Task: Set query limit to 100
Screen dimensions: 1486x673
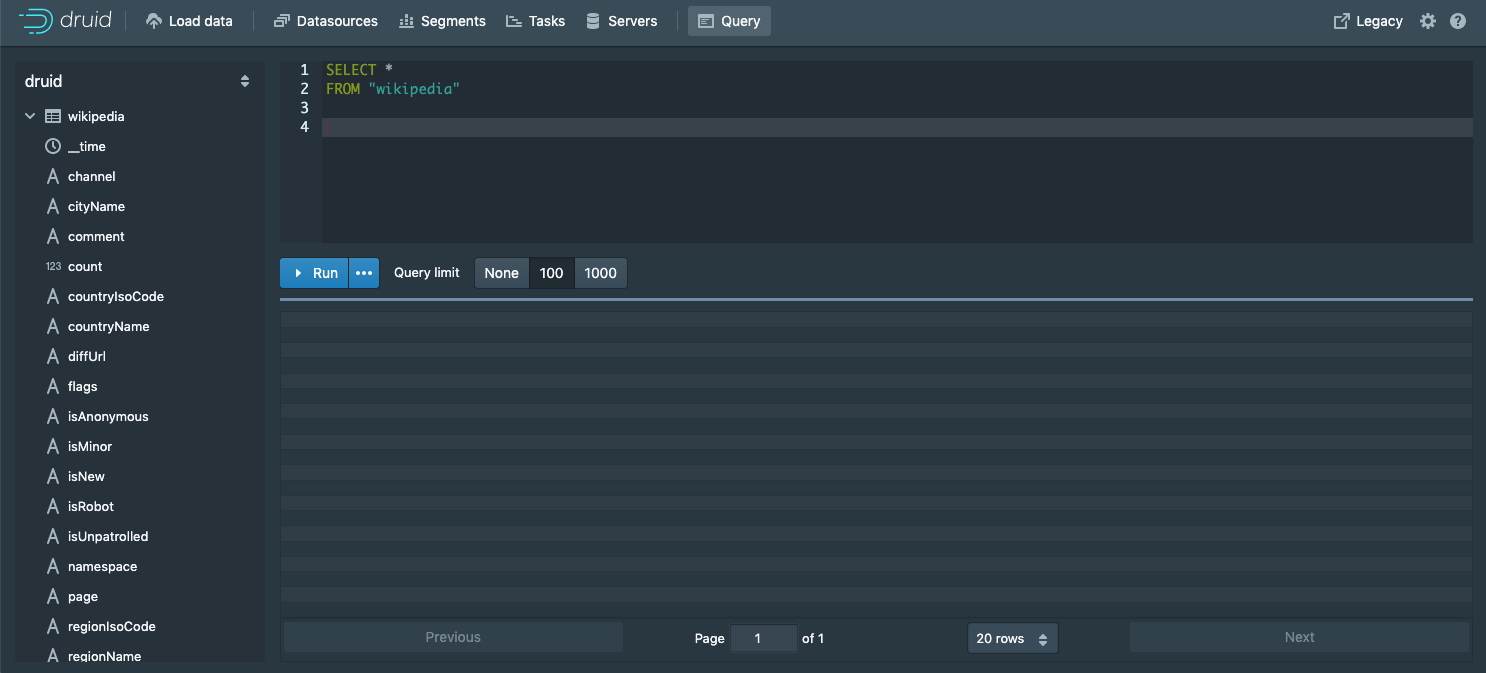Action: click(552, 273)
